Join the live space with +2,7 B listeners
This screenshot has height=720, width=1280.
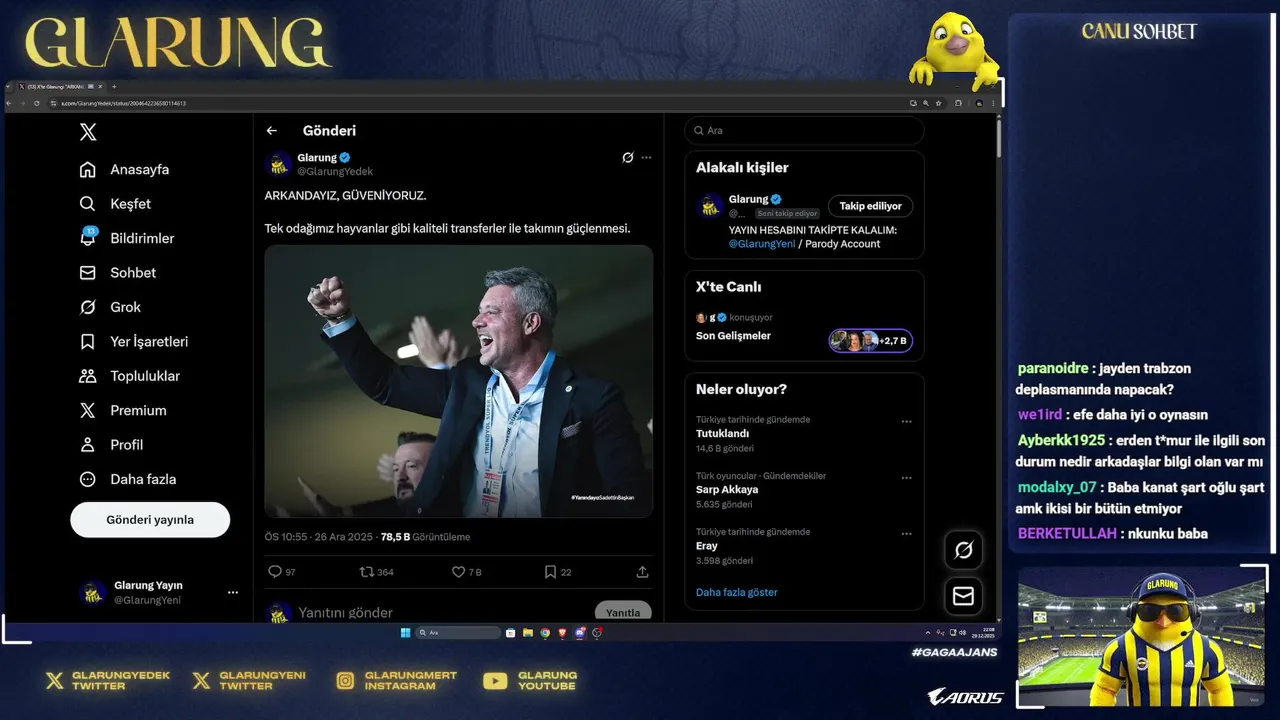pyautogui.click(x=870, y=341)
